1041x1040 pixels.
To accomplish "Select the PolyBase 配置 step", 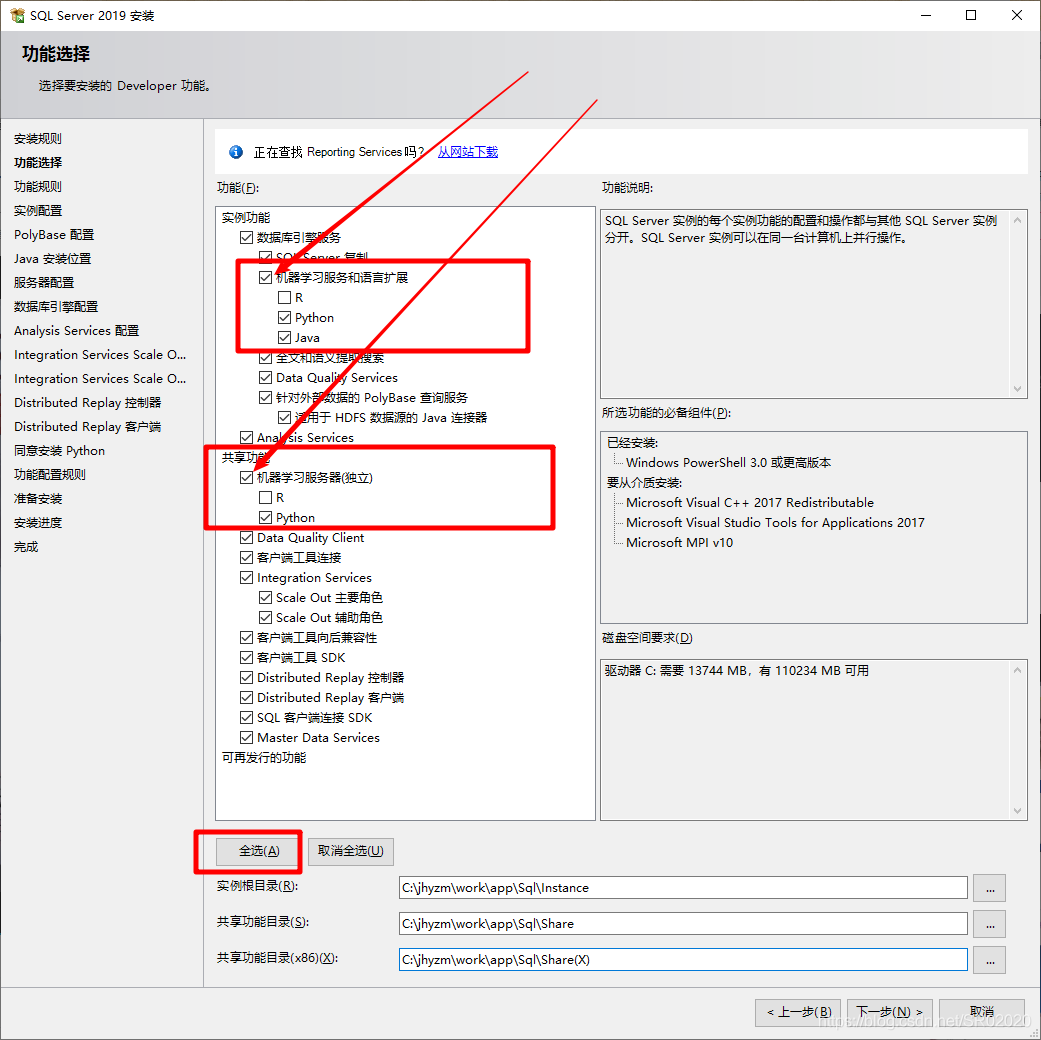I will [x=54, y=235].
